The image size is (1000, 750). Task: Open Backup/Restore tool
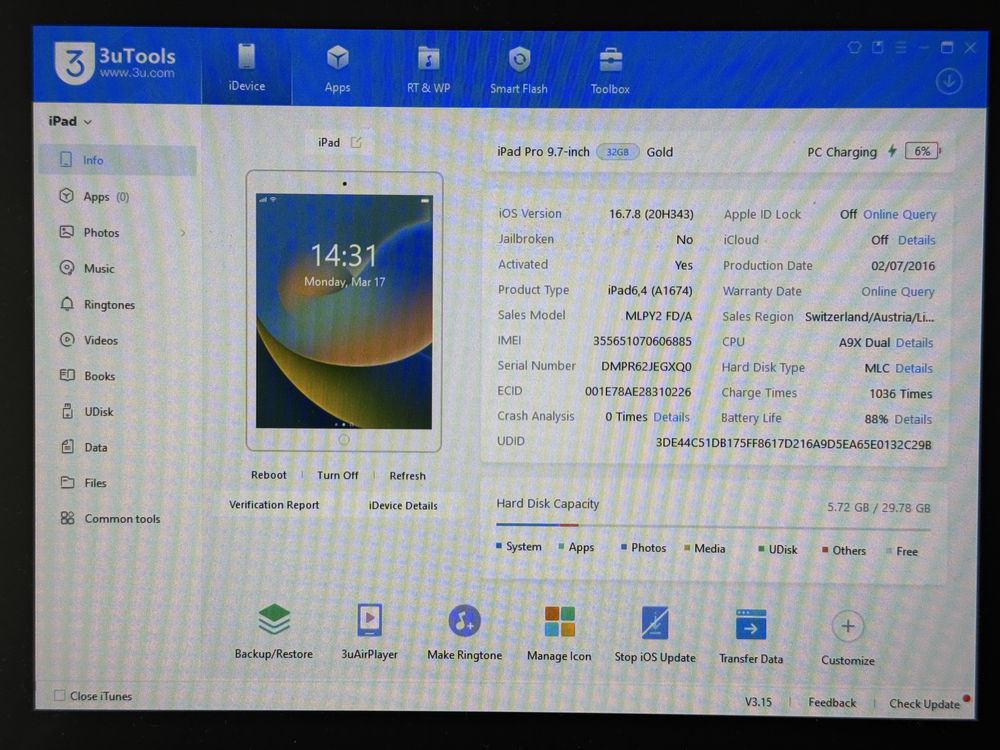click(x=274, y=631)
